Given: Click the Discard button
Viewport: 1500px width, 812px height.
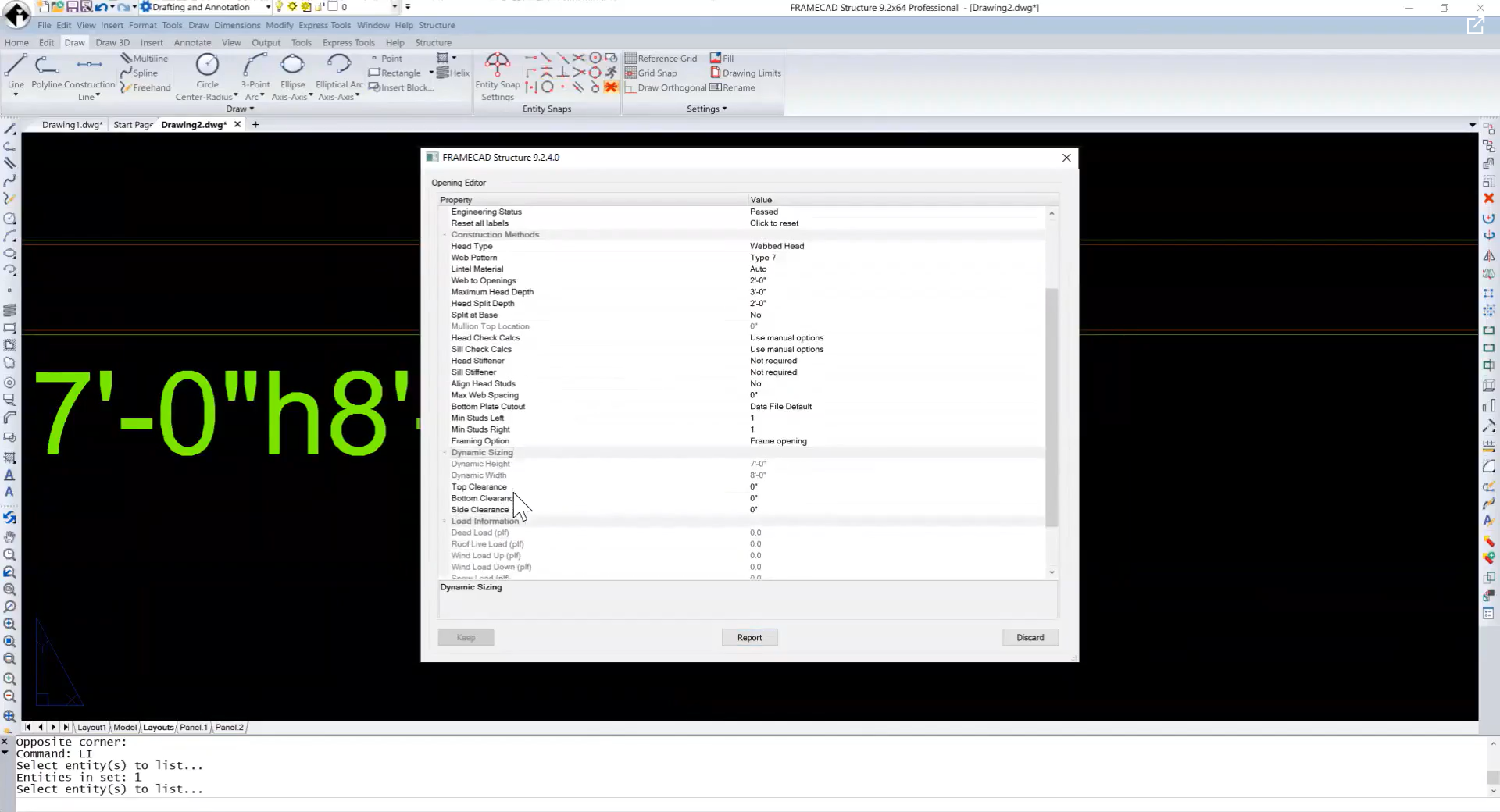Looking at the screenshot, I should [1030, 637].
